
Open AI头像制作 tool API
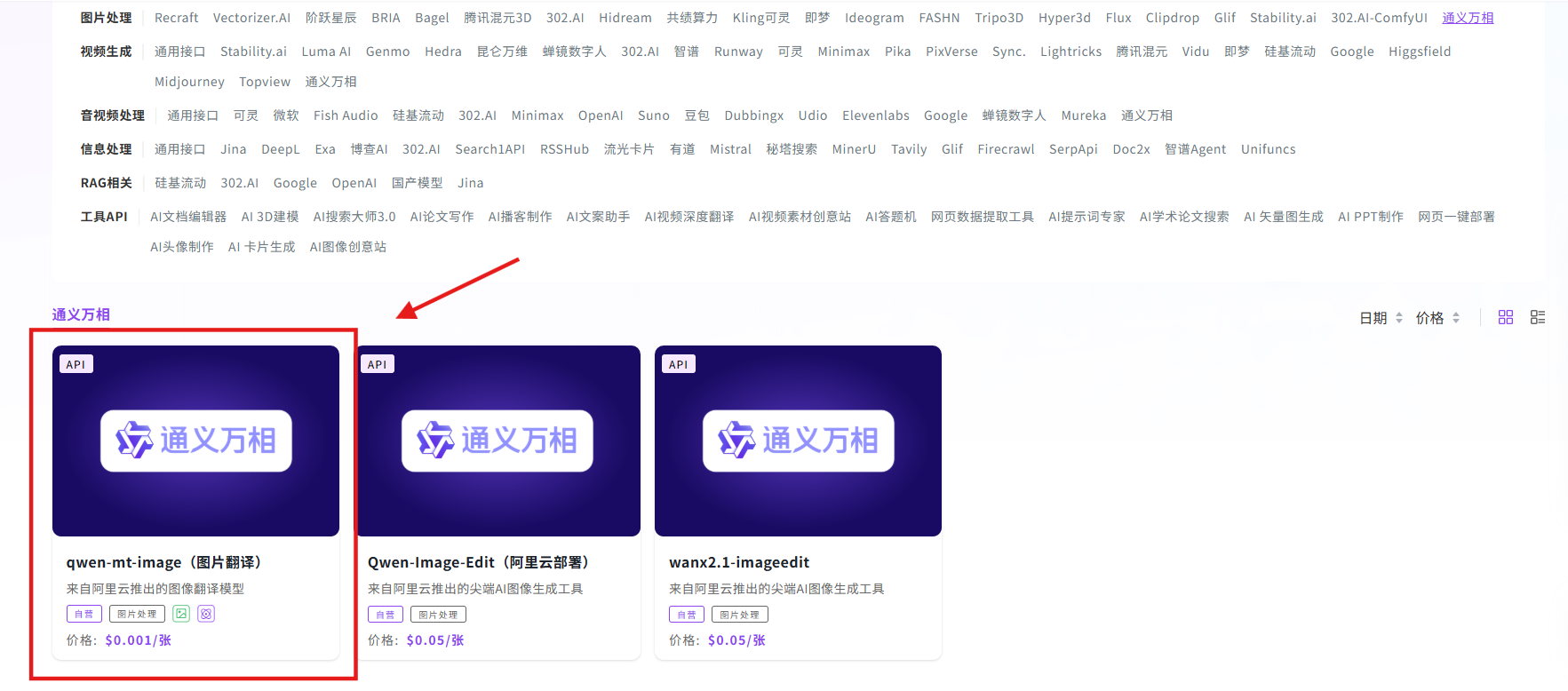click(x=182, y=247)
